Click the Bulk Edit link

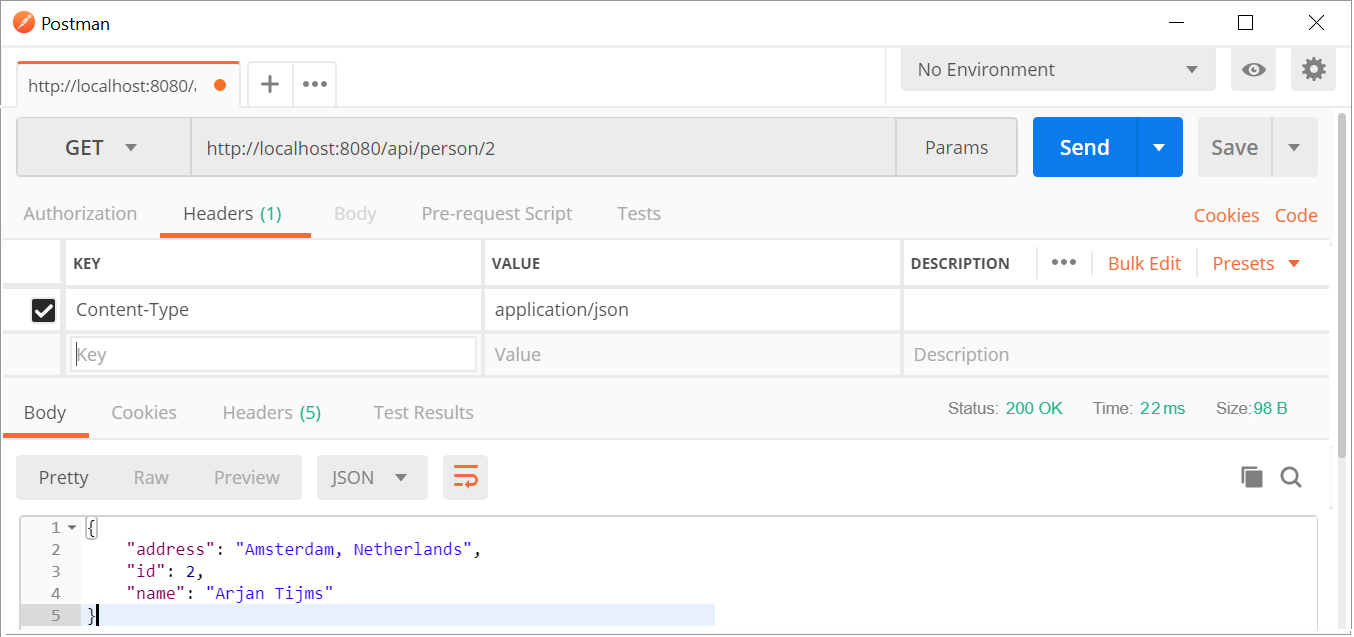pyautogui.click(x=1144, y=264)
